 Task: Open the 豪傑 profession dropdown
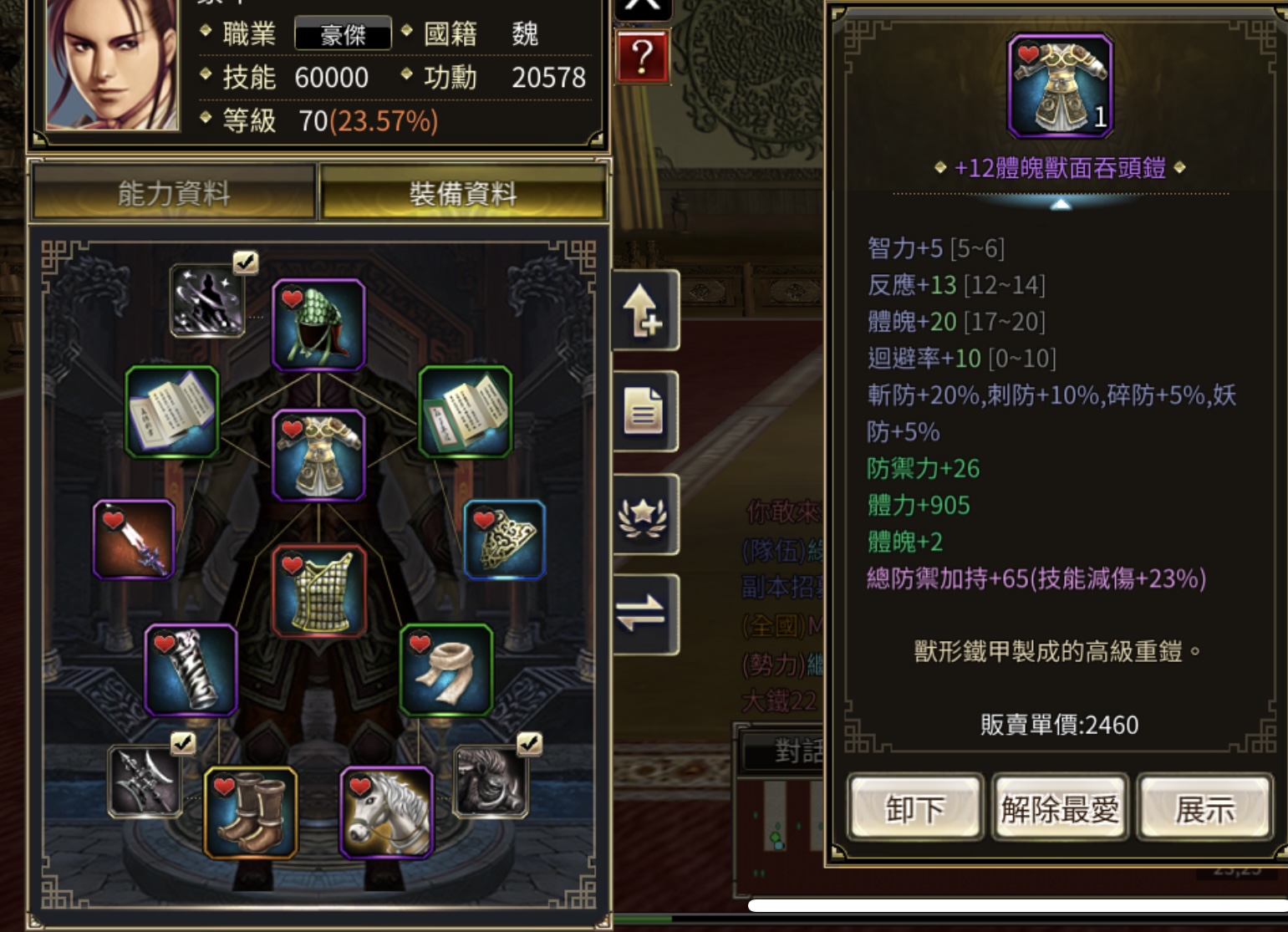click(343, 33)
